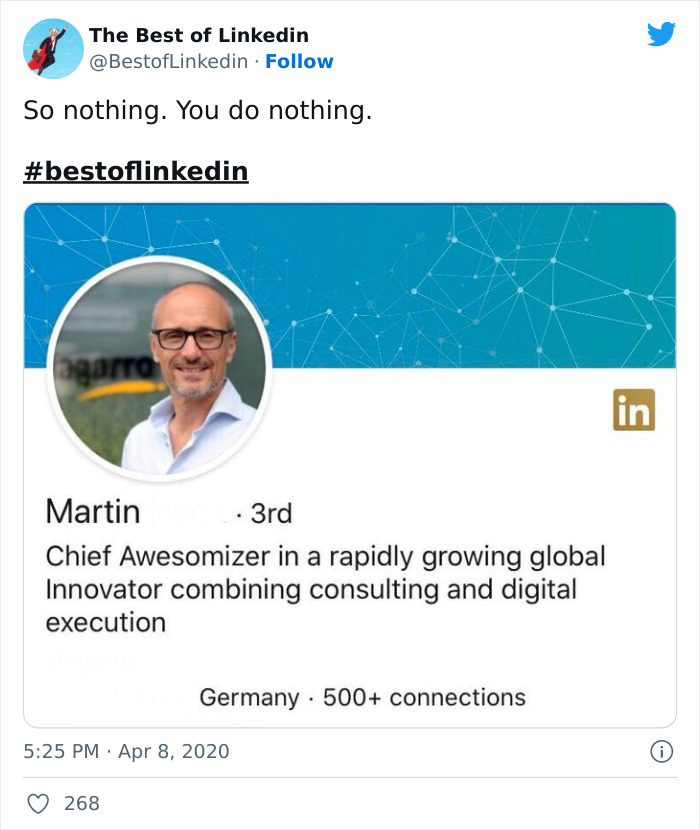Open the #bestoflinkedin hashtag
The width and height of the screenshot is (700, 830).
pyautogui.click(x=136, y=171)
